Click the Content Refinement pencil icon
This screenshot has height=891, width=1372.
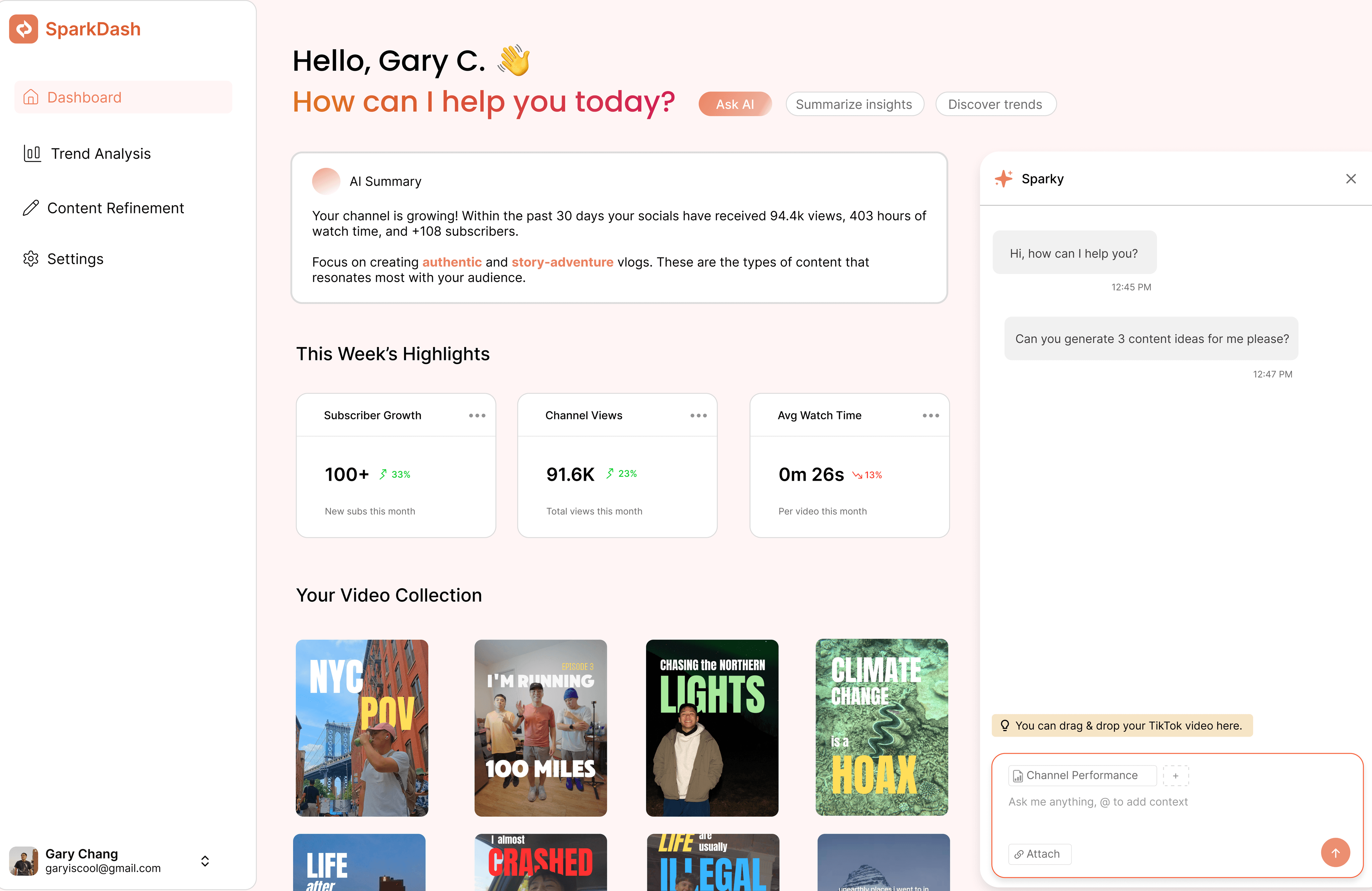click(31, 208)
